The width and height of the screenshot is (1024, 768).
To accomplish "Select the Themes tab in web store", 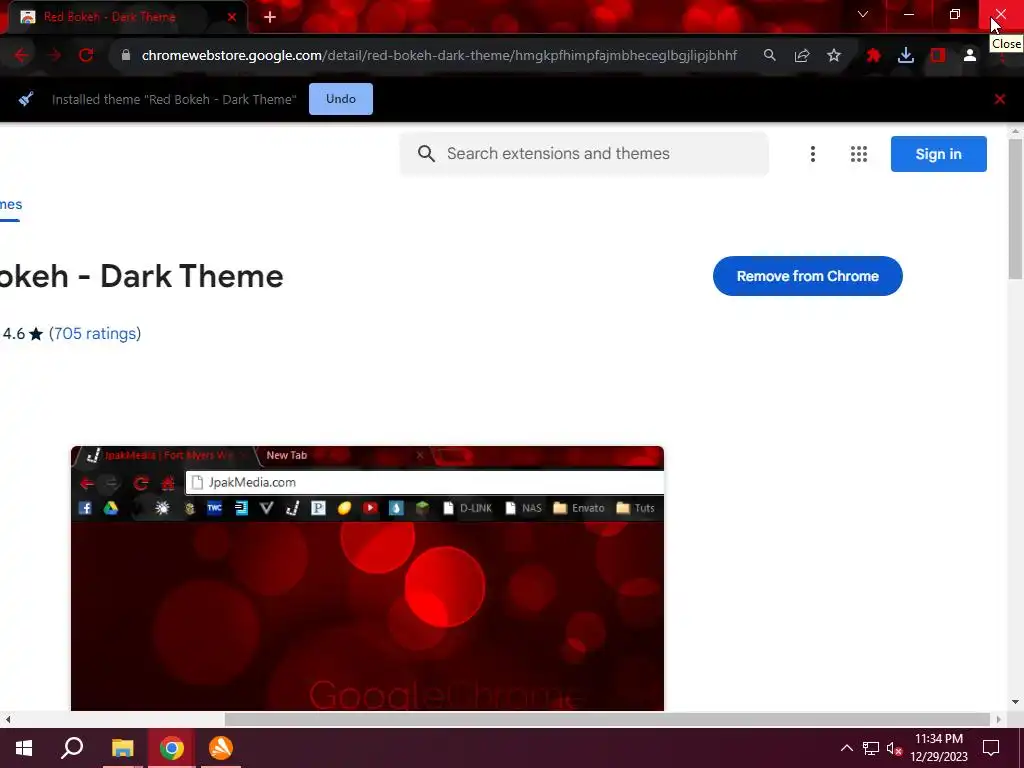I will (x=10, y=205).
